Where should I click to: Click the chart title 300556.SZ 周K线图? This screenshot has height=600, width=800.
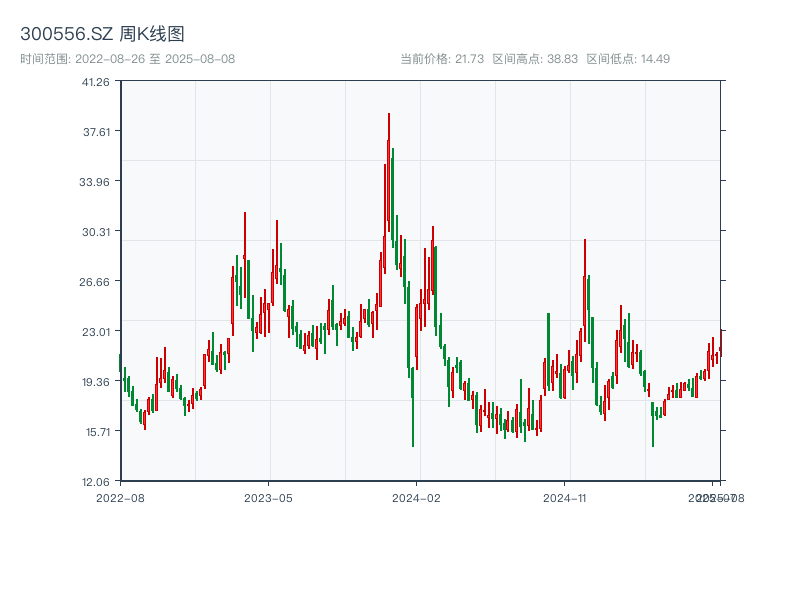pyautogui.click(x=102, y=34)
